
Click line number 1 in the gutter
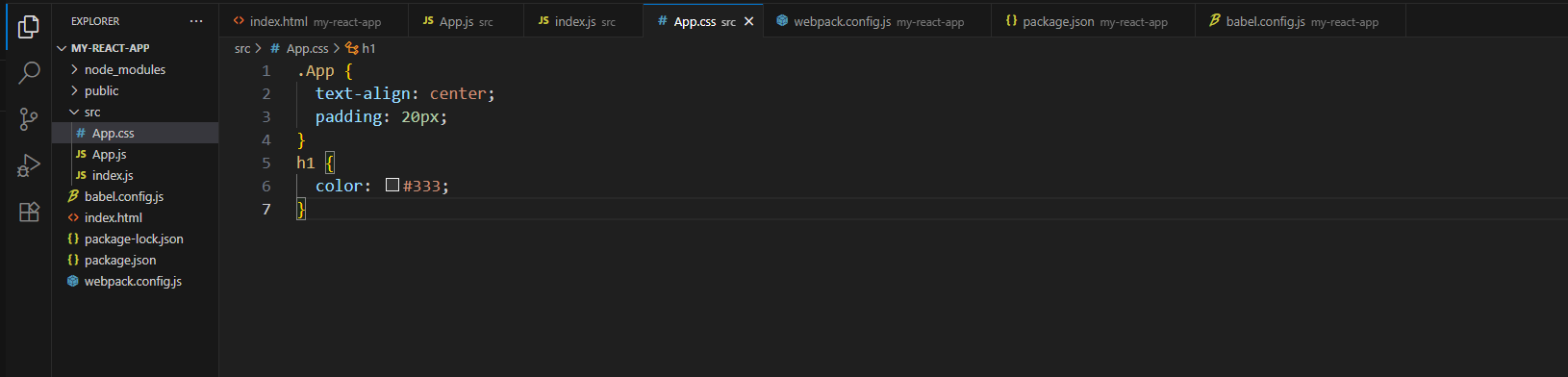[266, 71]
